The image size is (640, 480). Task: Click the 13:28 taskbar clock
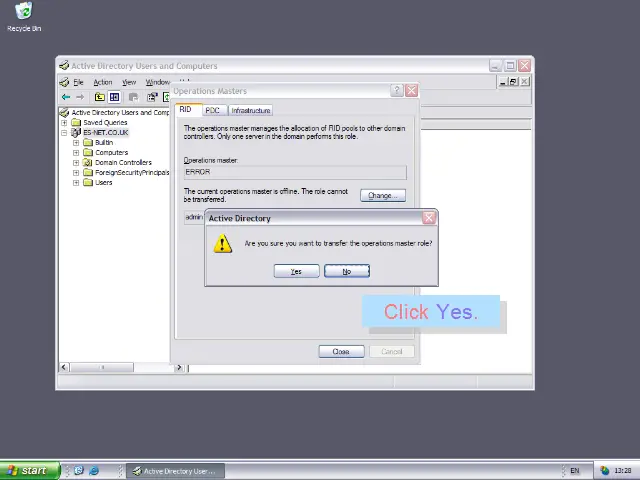tap(622, 471)
